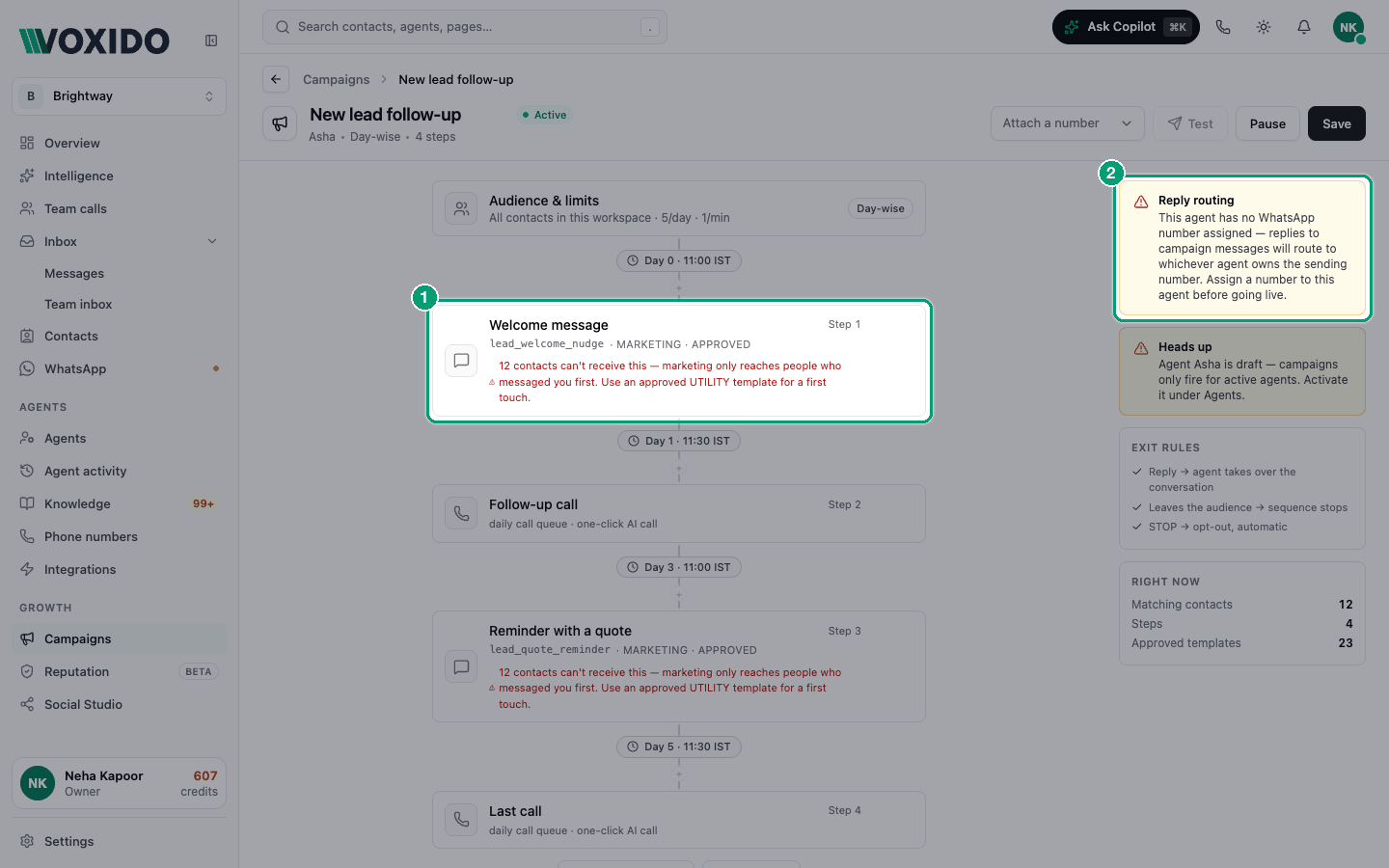Screen dimensions: 1389x868
Task: Open the Attach a number dropdown
Action: [x=1067, y=123]
